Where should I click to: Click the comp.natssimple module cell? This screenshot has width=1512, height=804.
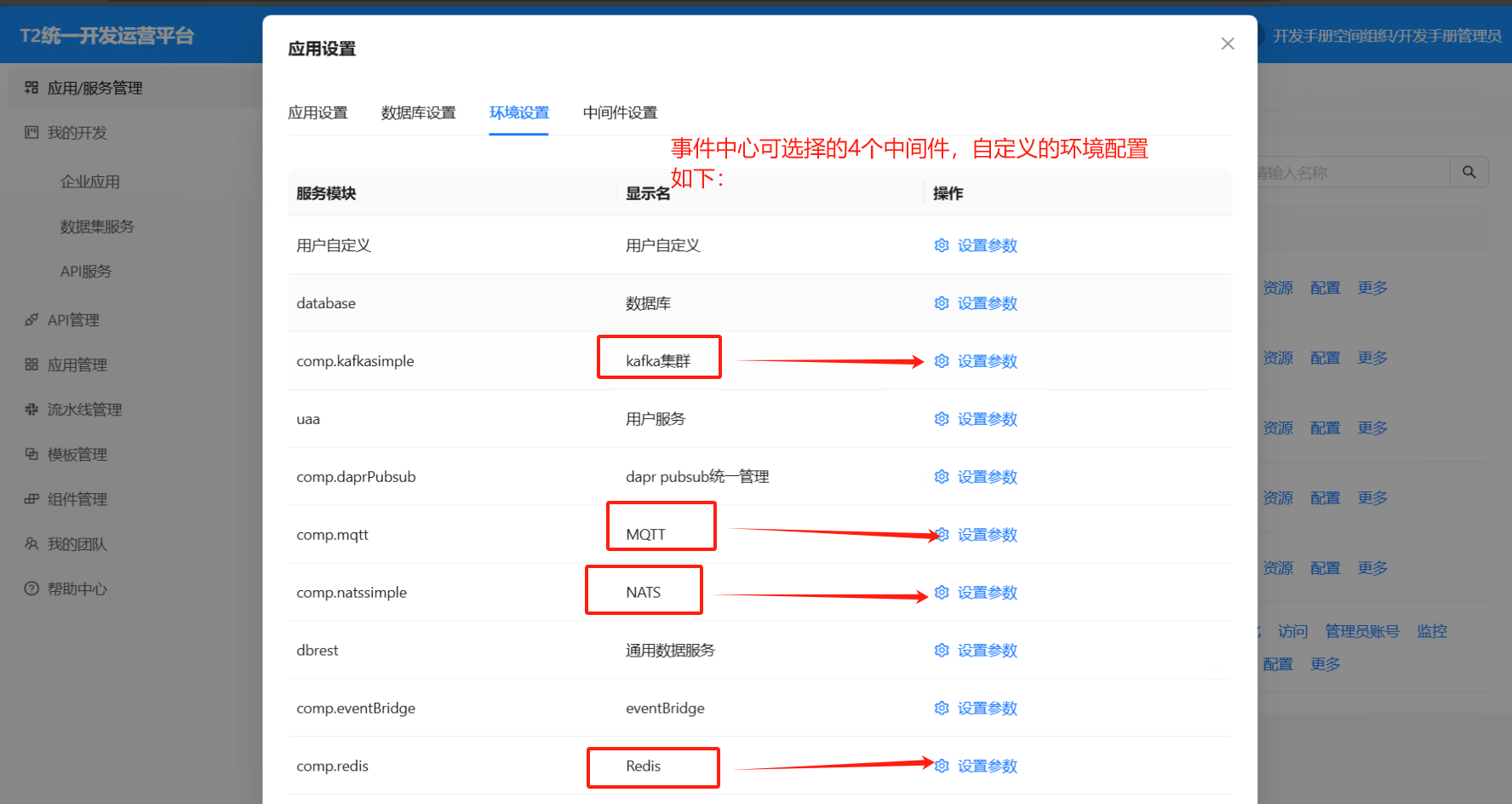point(351,593)
